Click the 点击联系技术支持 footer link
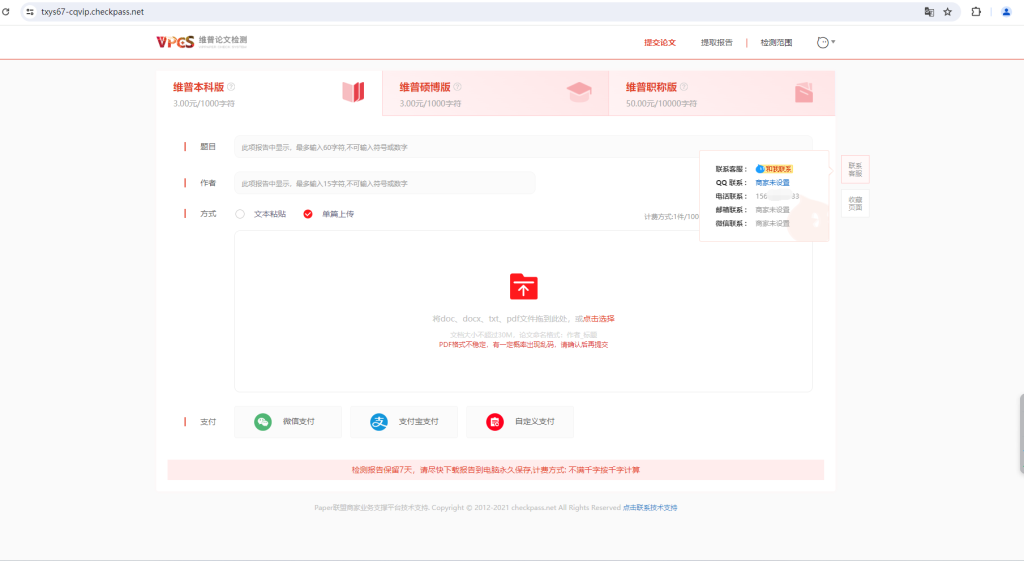This screenshot has height=561, width=1024. [x=650, y=508]
